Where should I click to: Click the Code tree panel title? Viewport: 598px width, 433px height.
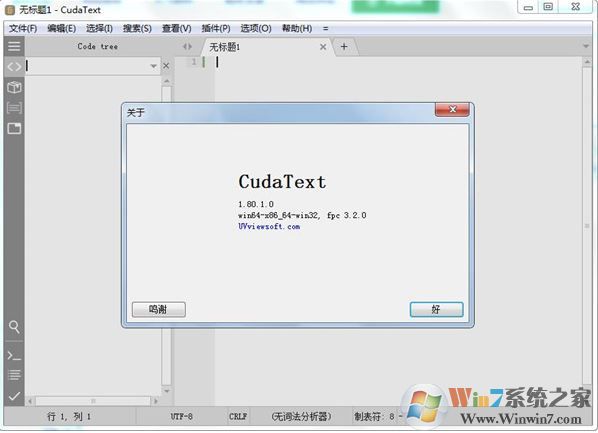point(98,47)
